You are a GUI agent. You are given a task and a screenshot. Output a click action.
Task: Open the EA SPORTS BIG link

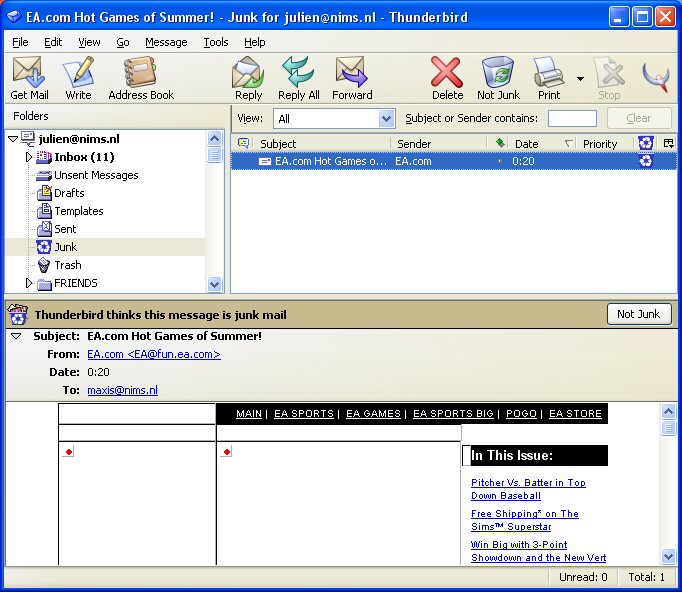453,414
